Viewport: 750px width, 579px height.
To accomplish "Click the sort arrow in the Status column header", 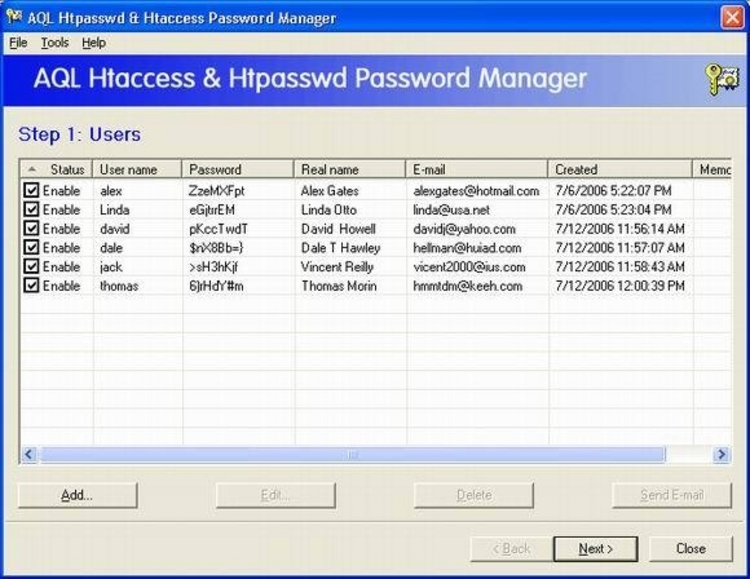I will coord(31,169).
